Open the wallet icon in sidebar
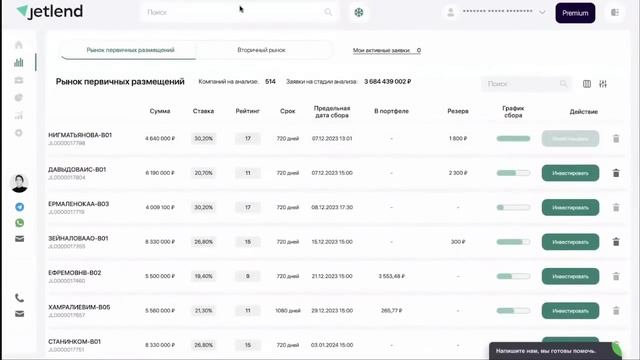 19,80
